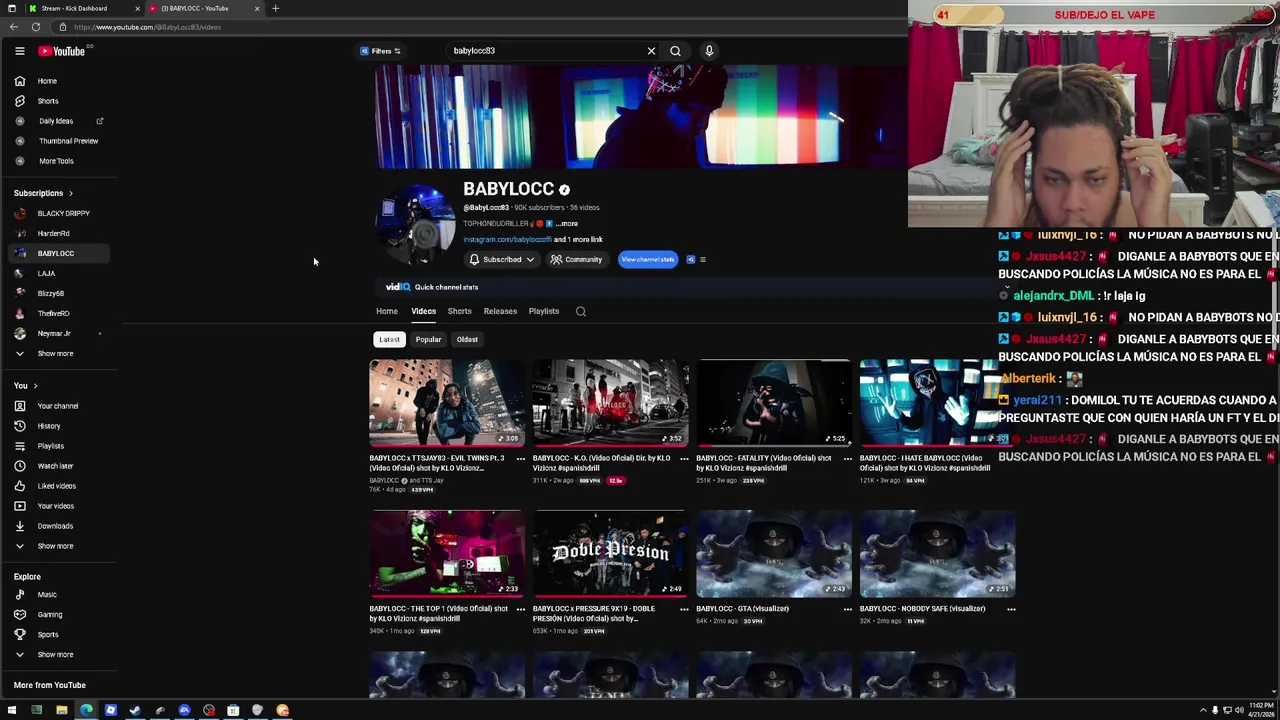This screenshot has height=720, width=1280.
Task: Search within channel magnifier icon
Action: pos(581,311)
